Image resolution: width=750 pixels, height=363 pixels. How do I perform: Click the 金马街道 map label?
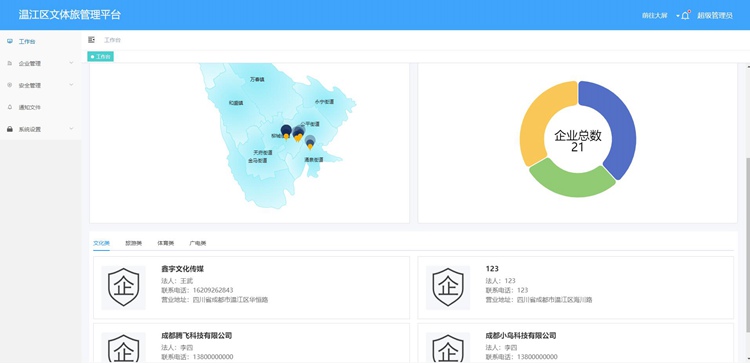click(x=257, y=161)
